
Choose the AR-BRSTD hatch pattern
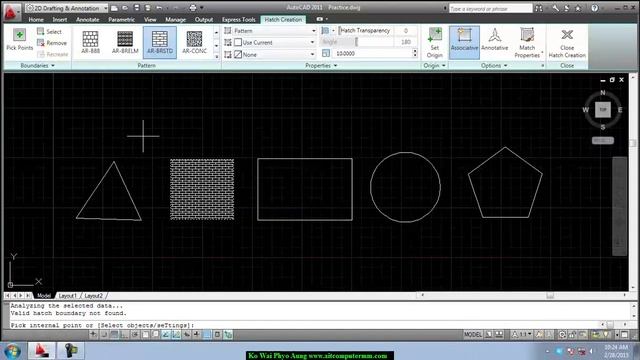[x=160, y=42]
